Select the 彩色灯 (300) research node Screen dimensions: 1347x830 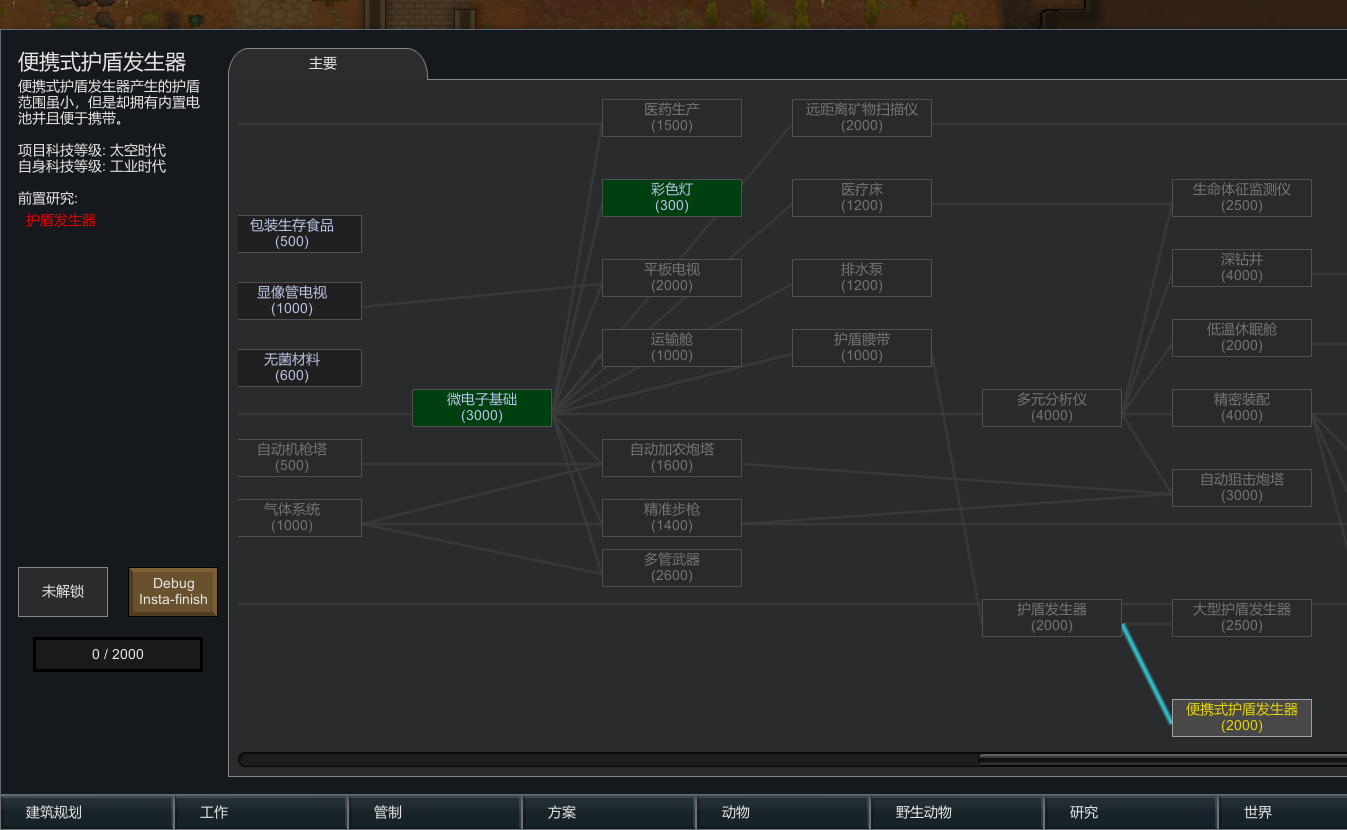pos(671,197)
